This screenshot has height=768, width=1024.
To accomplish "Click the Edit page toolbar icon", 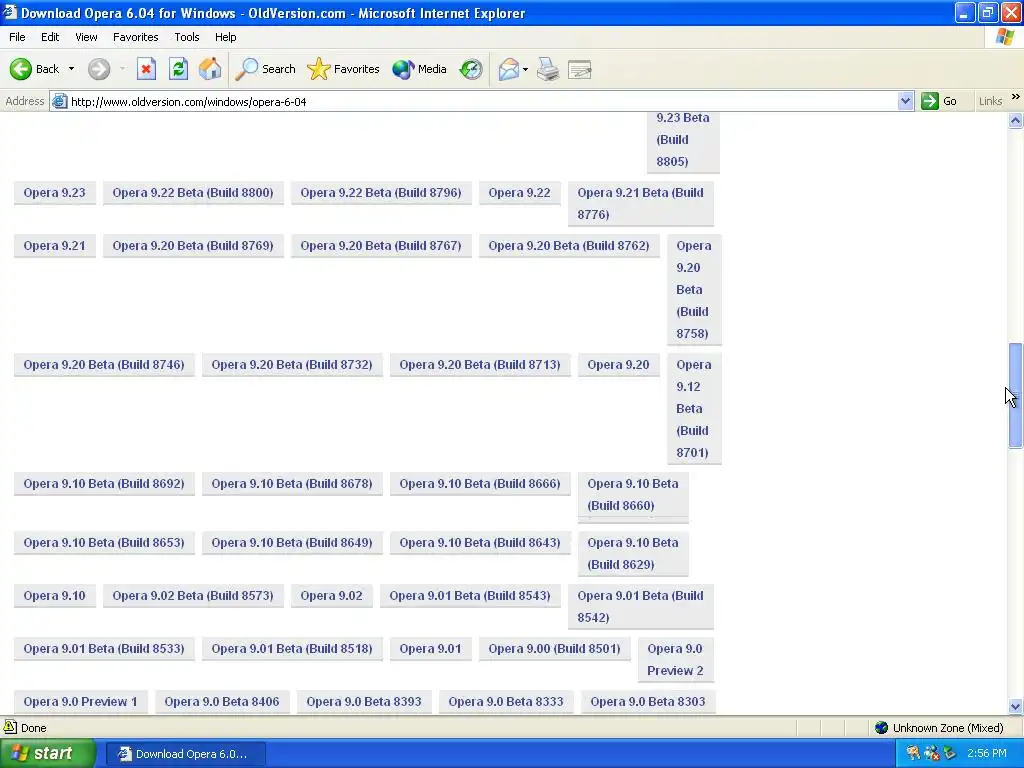I will click(580, 69).
